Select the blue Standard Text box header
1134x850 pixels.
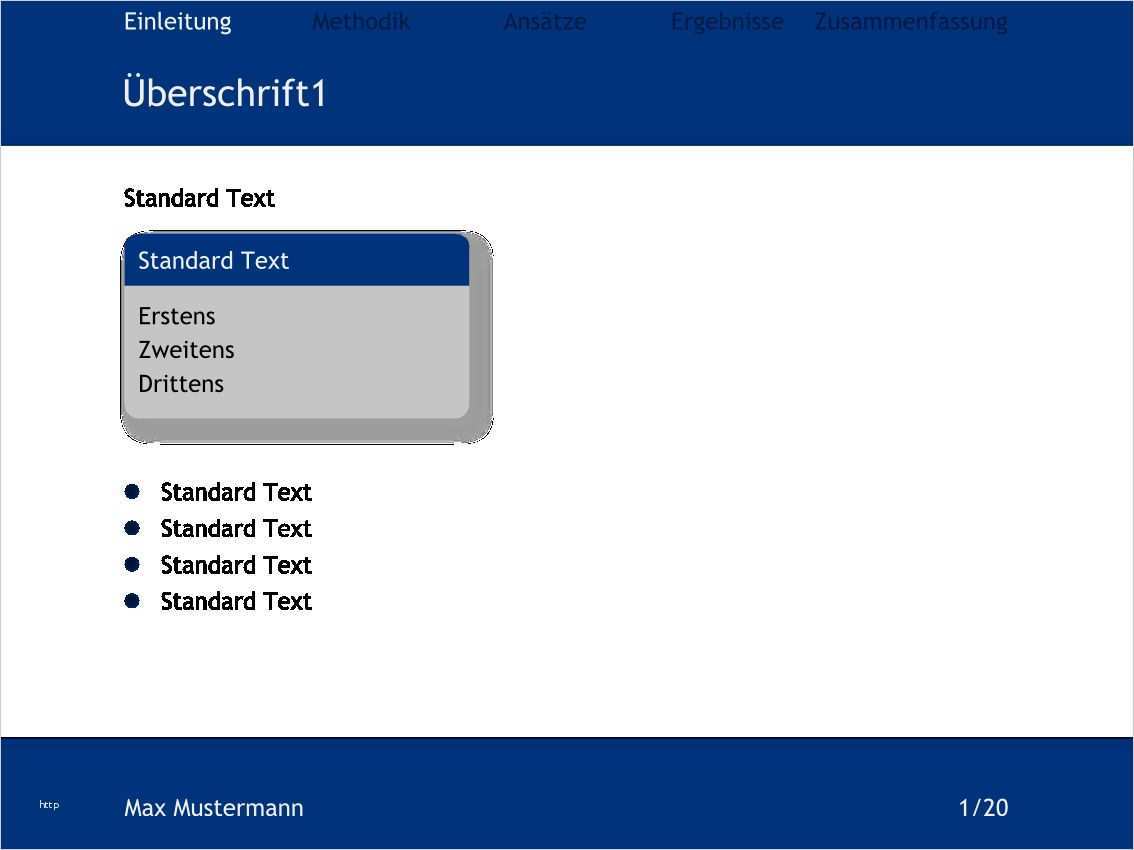296,261
